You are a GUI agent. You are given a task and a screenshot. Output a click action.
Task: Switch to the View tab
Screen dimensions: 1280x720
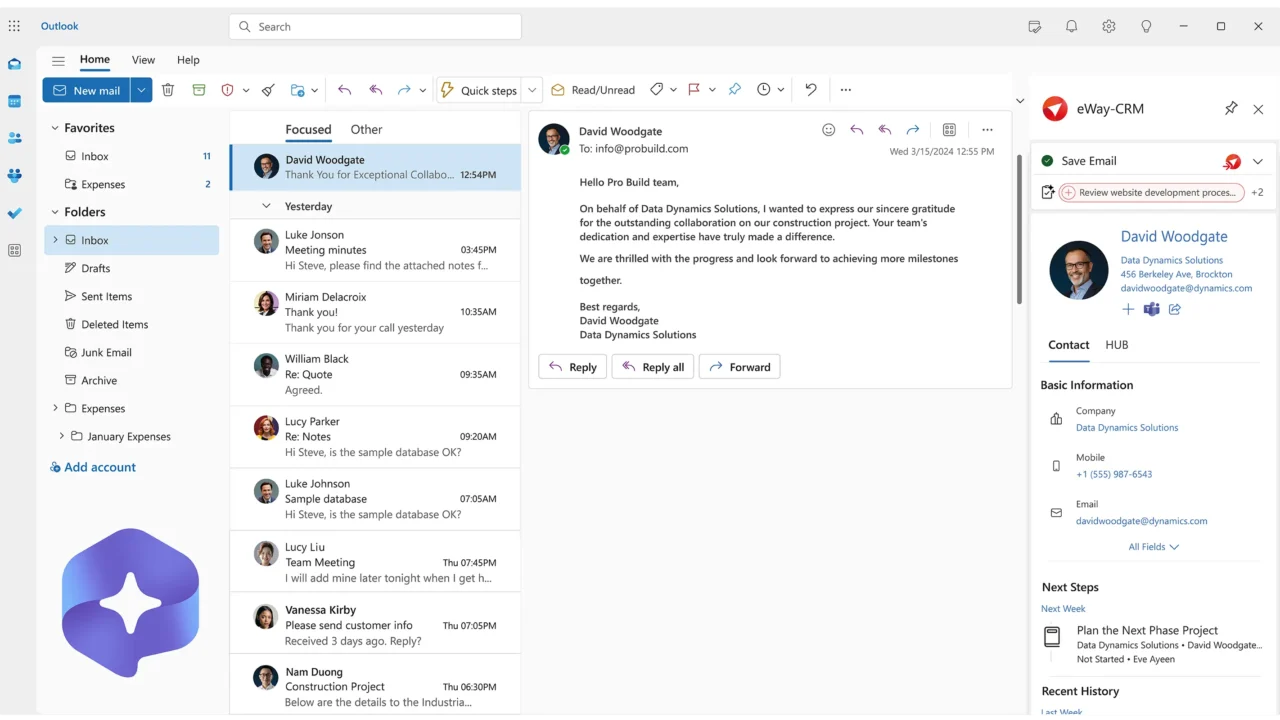pos(143,60)
